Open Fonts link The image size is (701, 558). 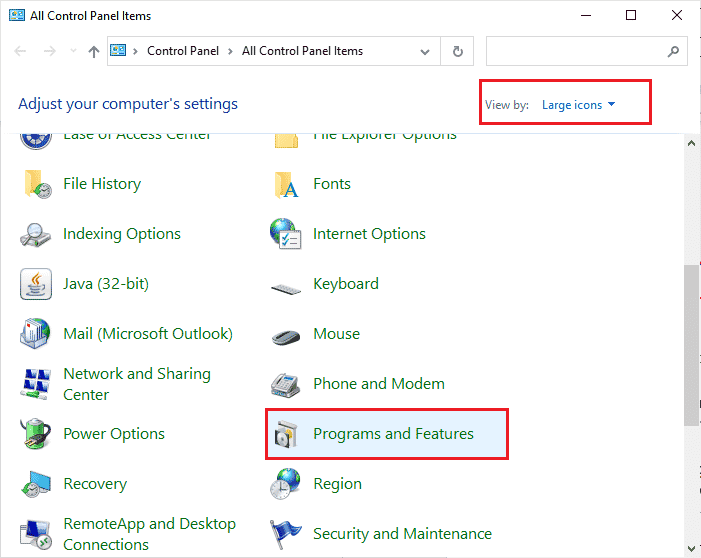tap(332, 184)
